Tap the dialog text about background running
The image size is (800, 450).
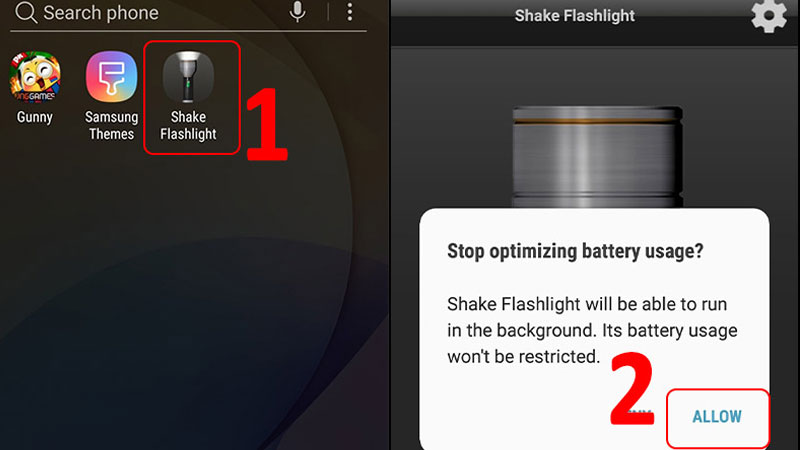click(592, 330)
